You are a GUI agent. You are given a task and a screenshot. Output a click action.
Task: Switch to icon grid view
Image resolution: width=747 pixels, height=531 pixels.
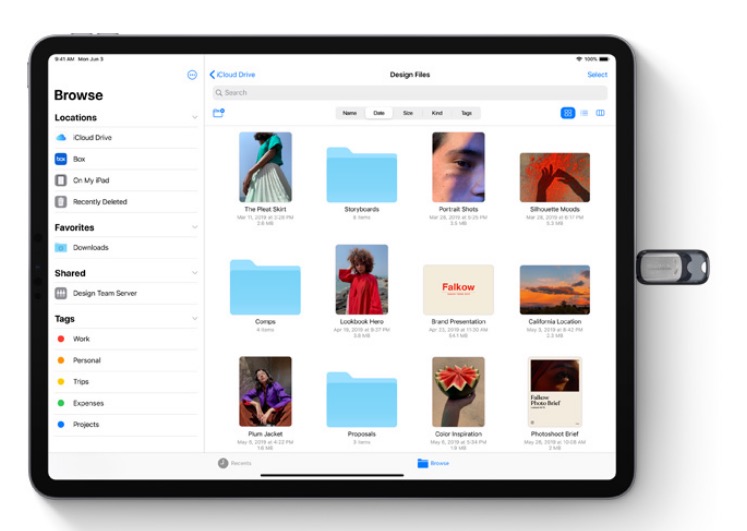pos(568,113)
